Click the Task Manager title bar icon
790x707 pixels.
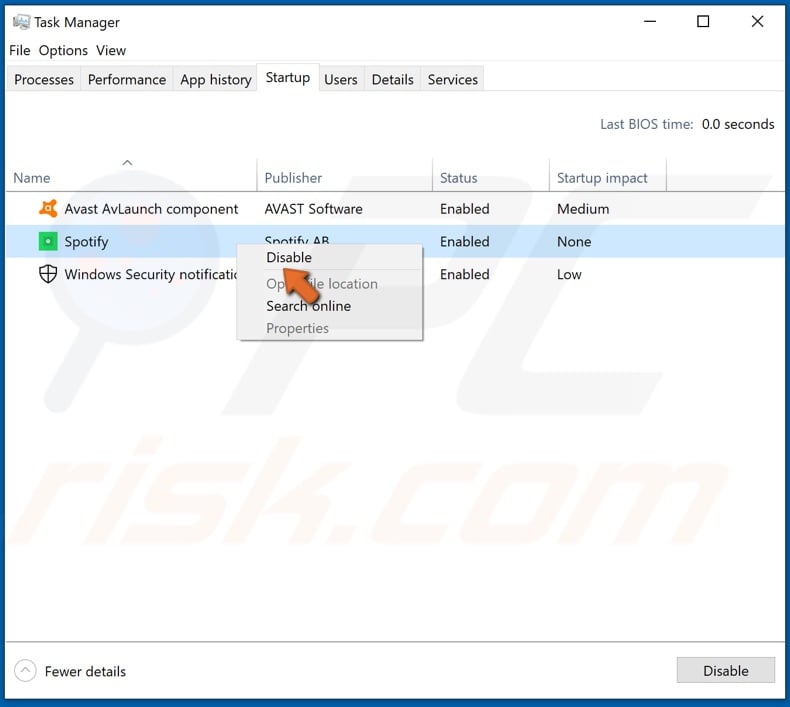coord(21,22)
